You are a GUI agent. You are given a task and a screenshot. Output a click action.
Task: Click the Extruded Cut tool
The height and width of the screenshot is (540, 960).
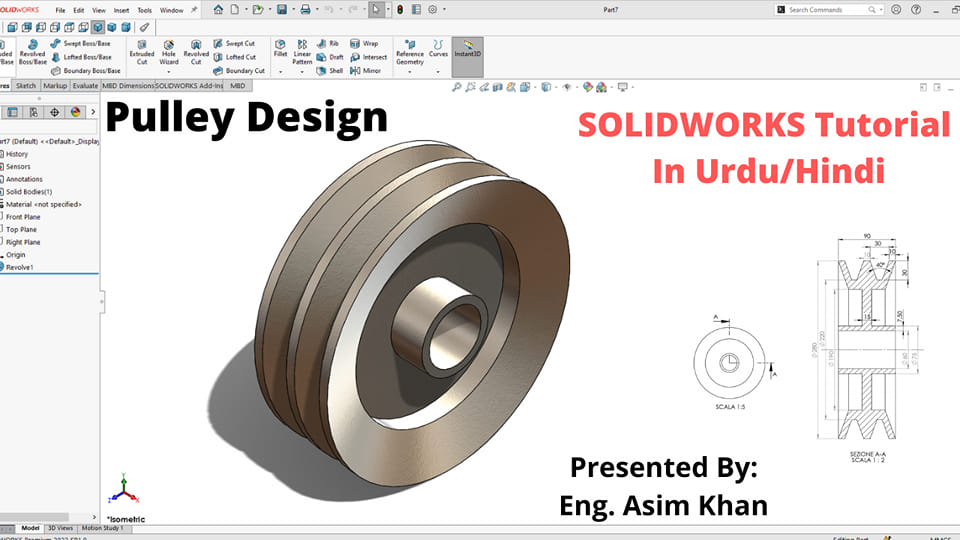point(141,52)
